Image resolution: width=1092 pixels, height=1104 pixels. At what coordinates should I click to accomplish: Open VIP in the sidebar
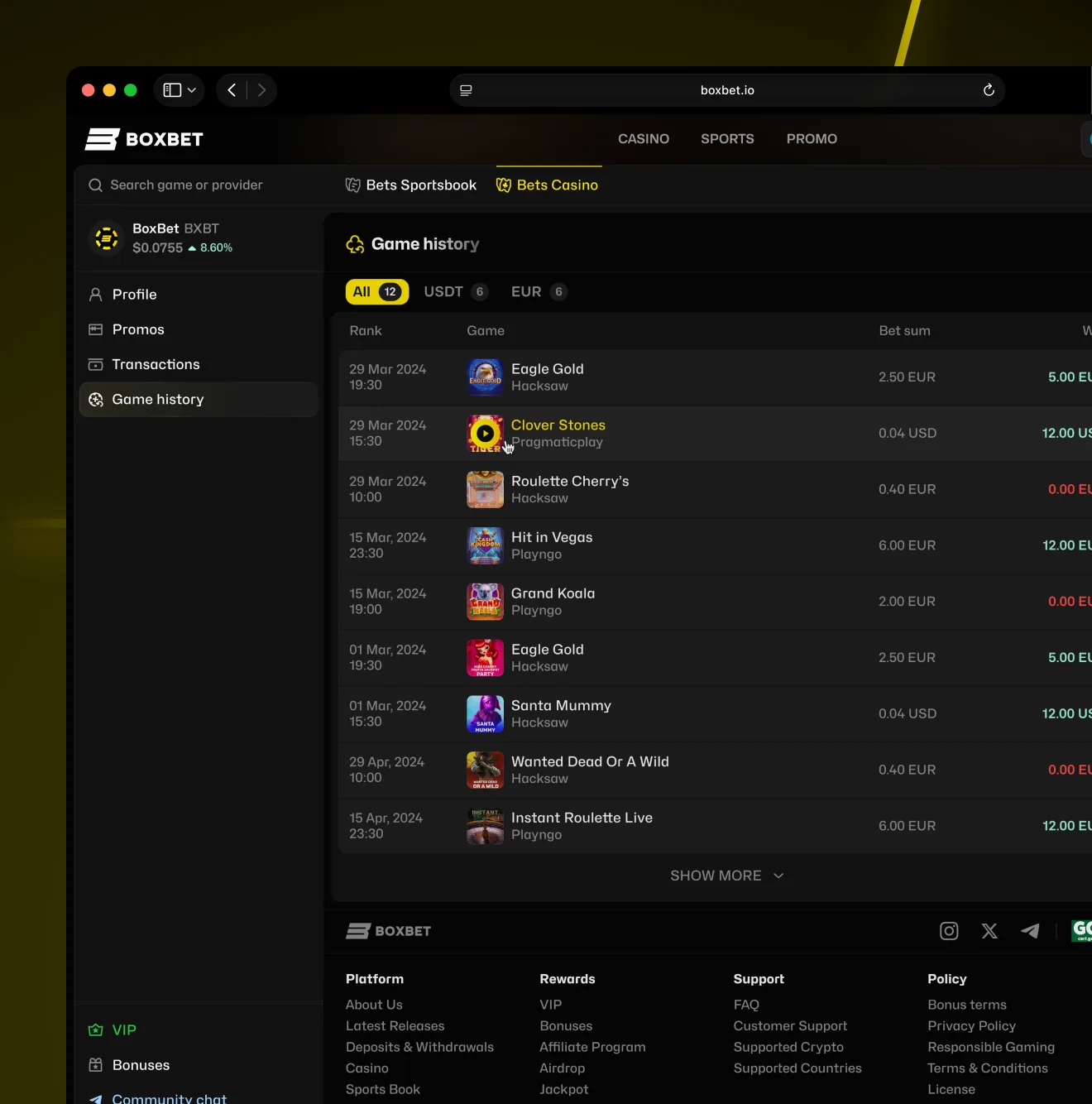point(199,1030)
